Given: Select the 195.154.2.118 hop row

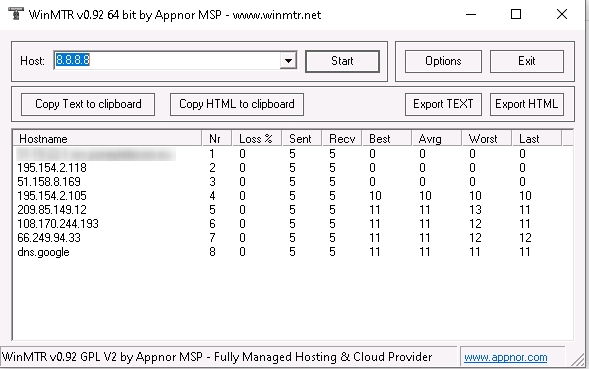Looking at the screenshot, I should 293,168.
